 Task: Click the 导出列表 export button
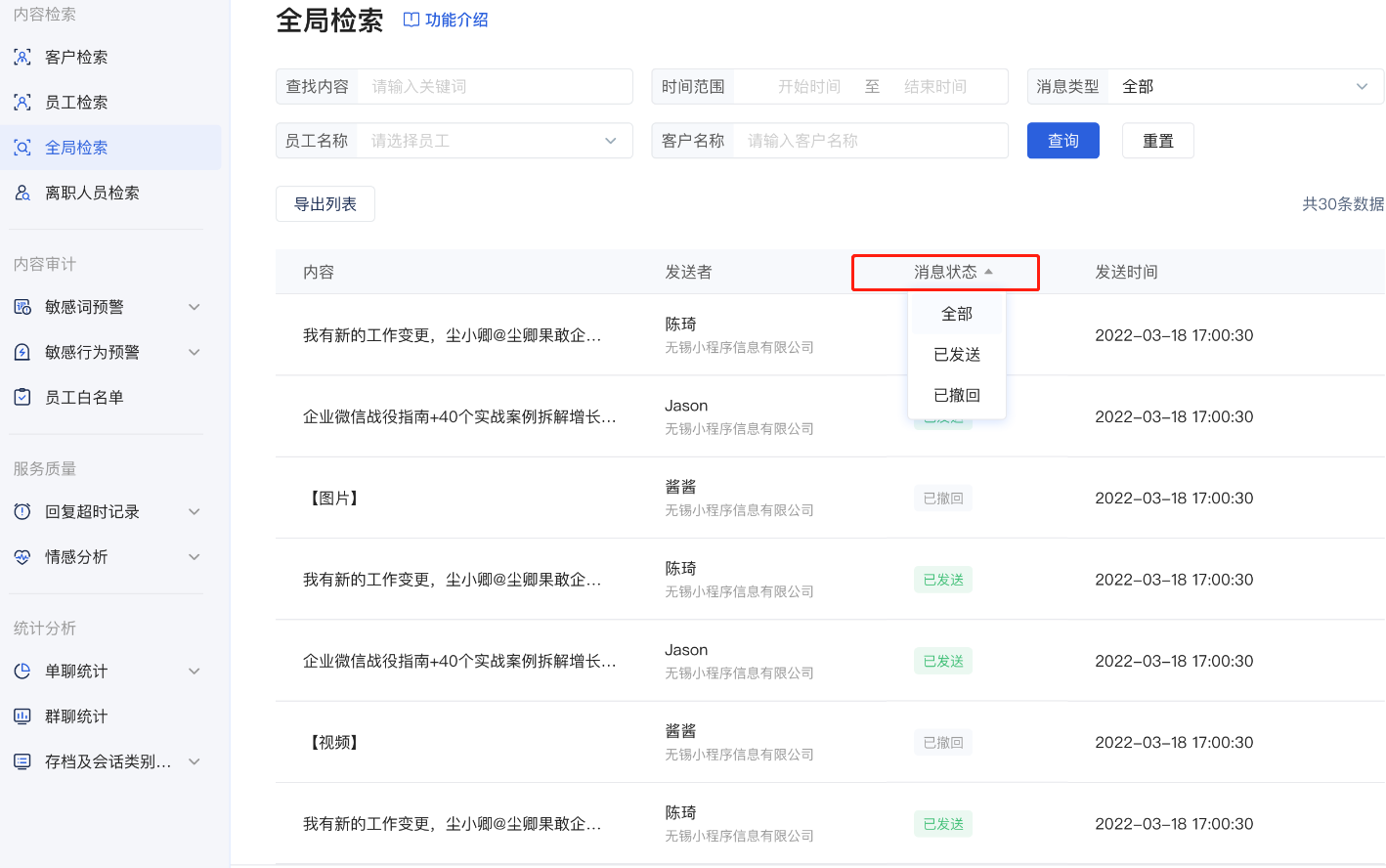[x=325, y=204]
